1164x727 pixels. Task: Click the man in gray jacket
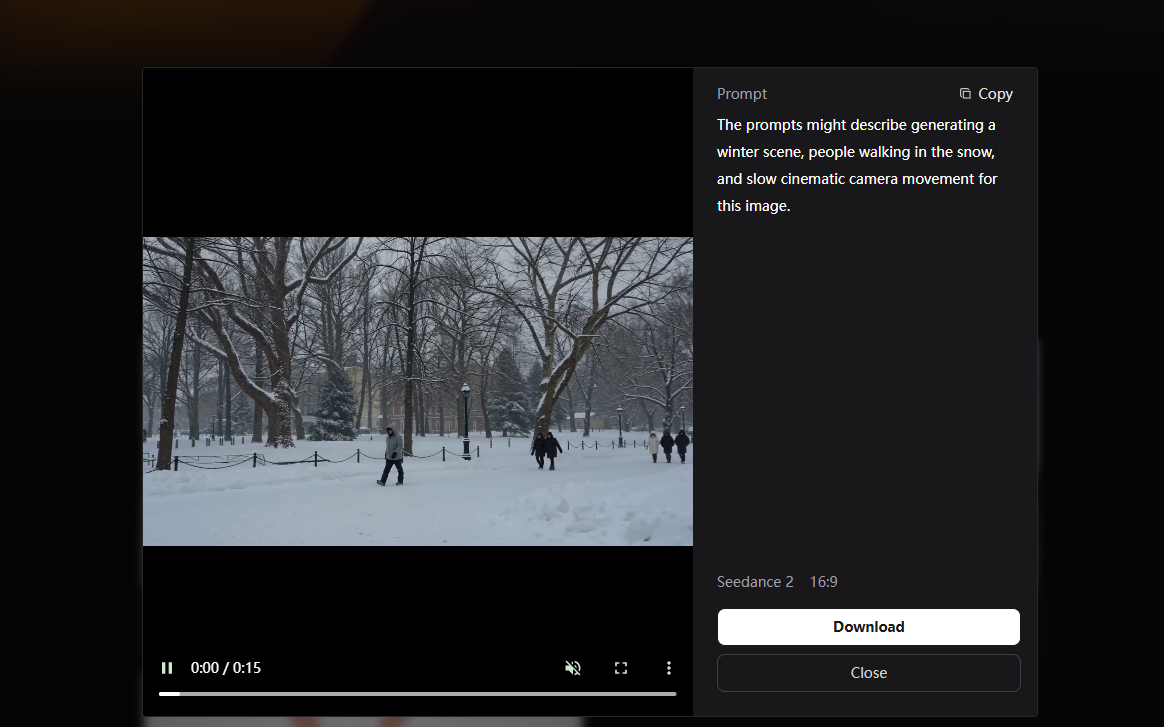393,455
